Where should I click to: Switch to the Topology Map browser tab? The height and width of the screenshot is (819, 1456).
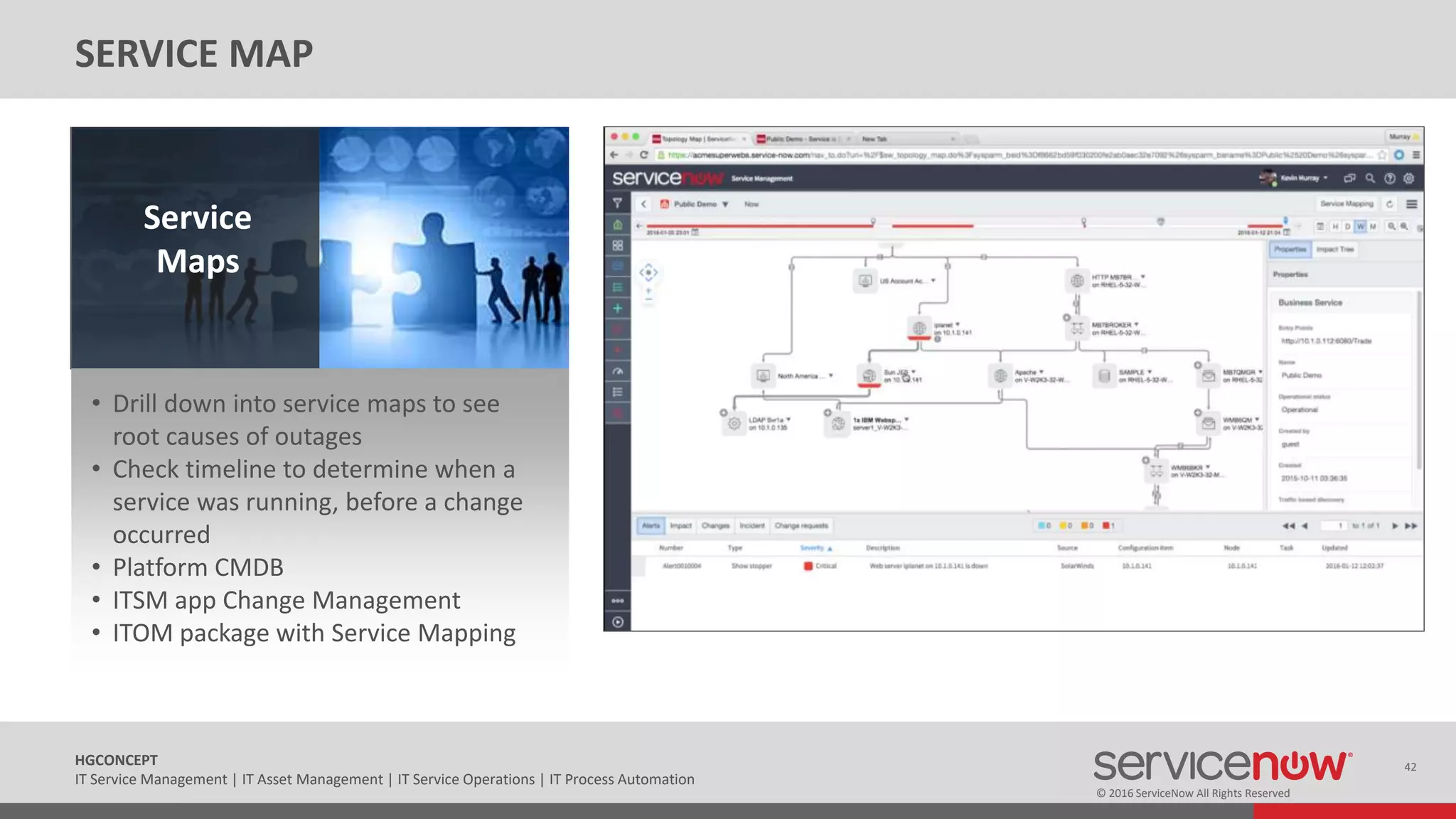[698, 139]
